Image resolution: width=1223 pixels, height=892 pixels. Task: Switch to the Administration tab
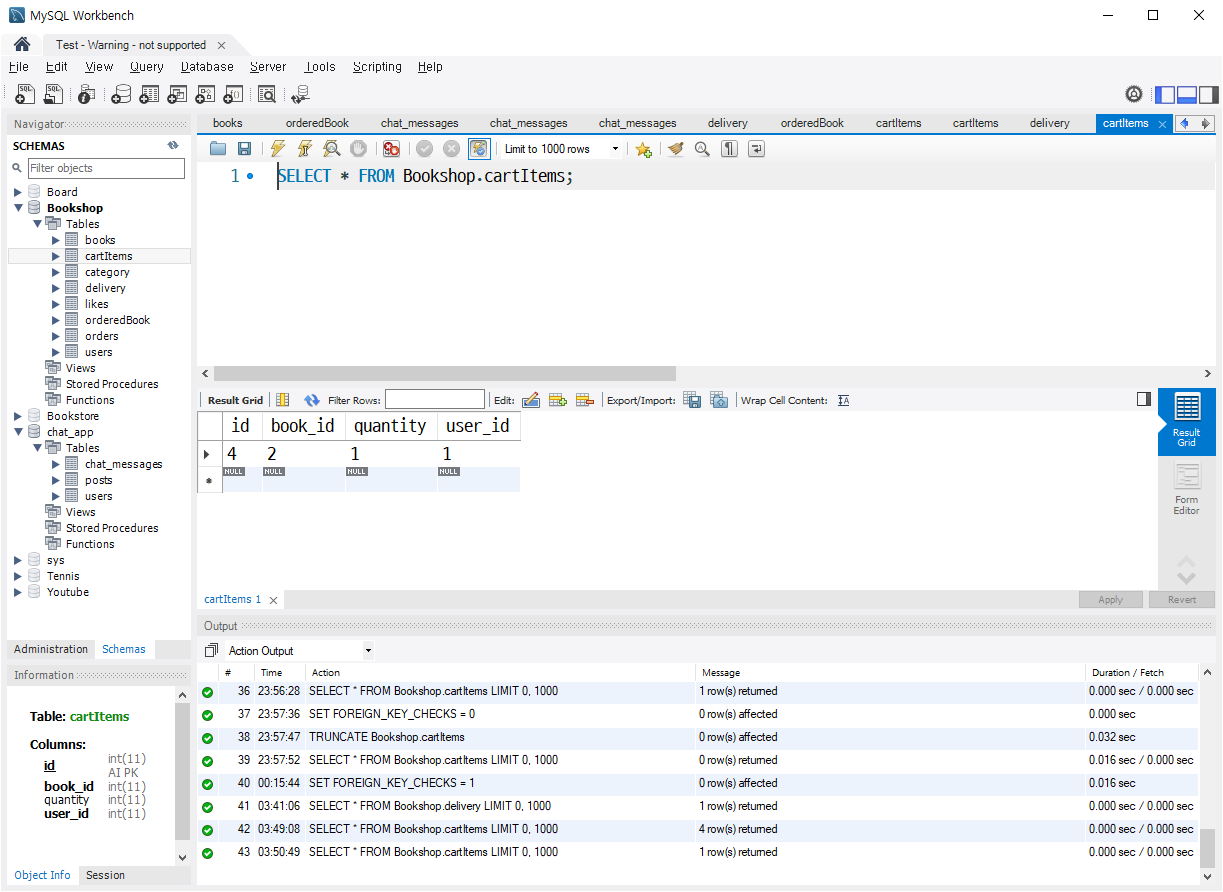click(x=51, y=649)
